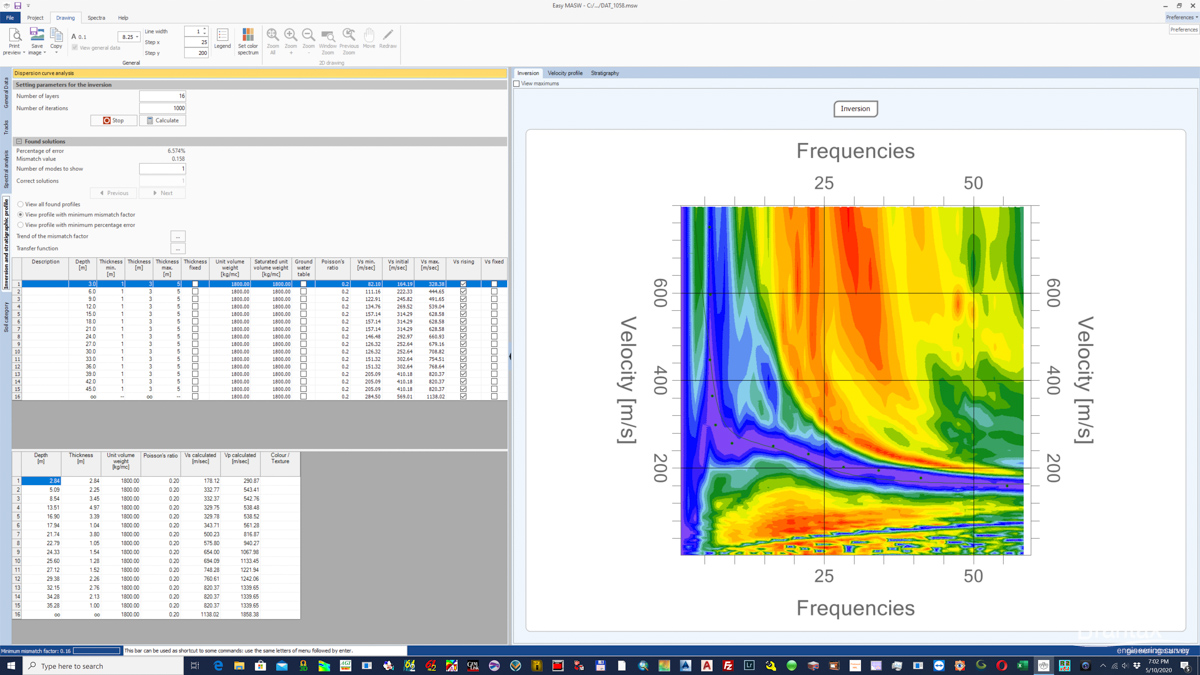Select View profile with minimum percentage error
This screenshot has width=1200, height=675.
coord(21,225)
